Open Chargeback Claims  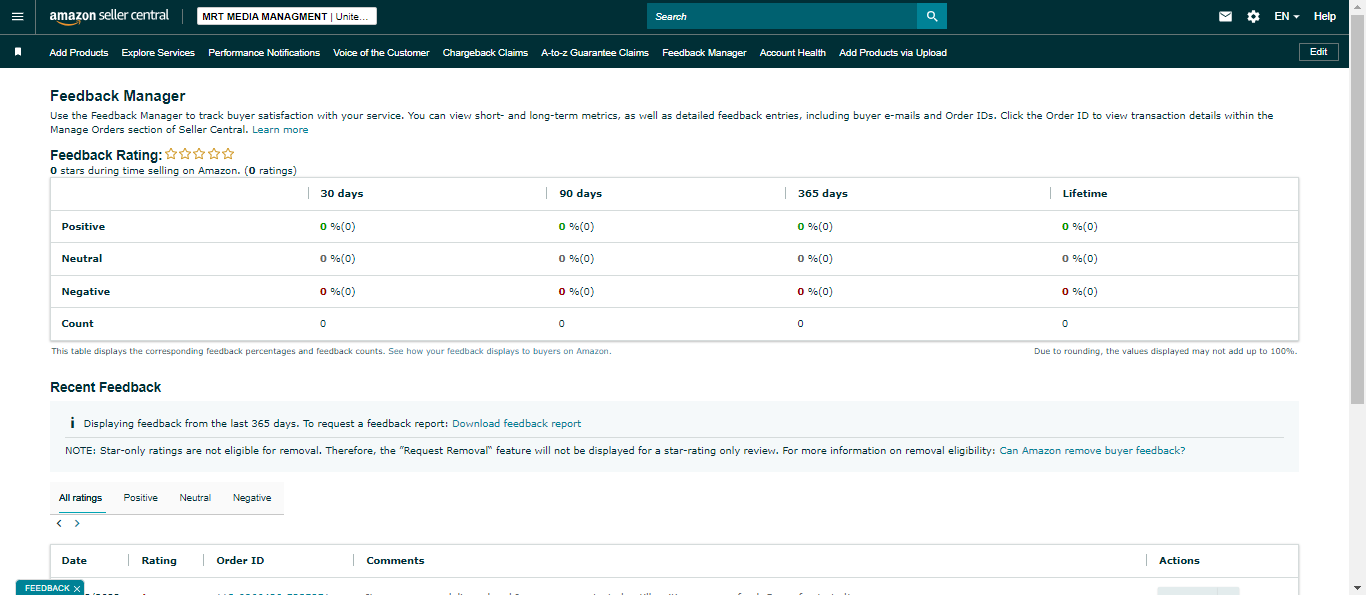[x=485, y=53]
